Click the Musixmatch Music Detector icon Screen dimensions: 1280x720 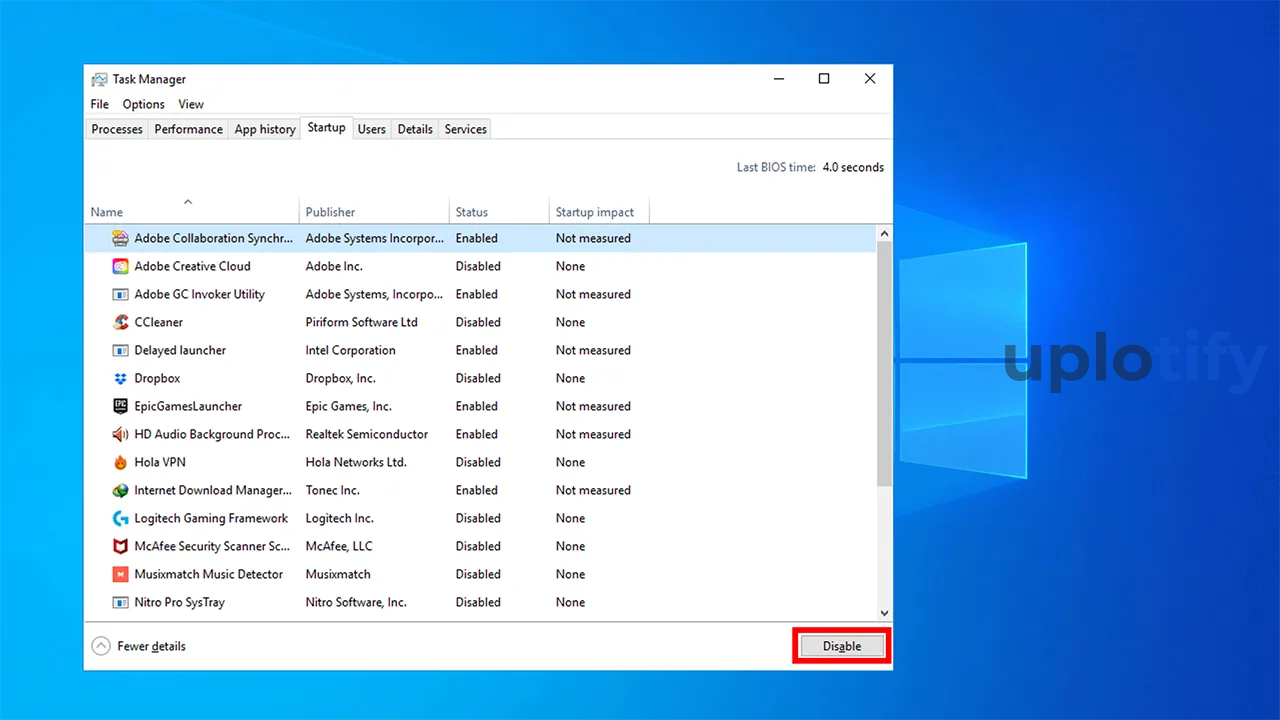120,574
